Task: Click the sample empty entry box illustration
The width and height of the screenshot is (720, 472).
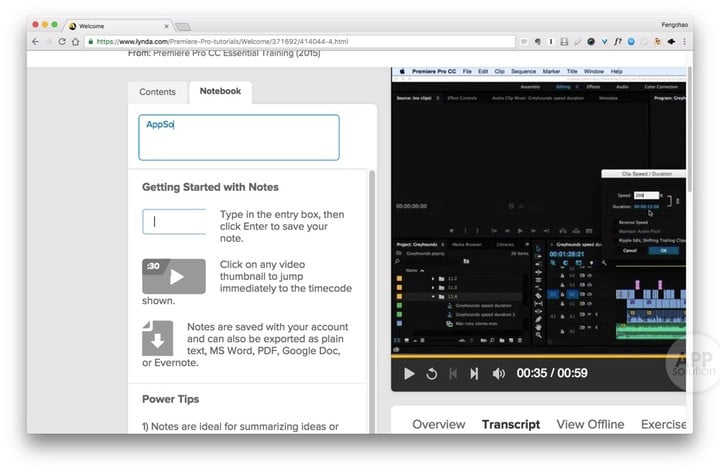Action: [174, 222]
